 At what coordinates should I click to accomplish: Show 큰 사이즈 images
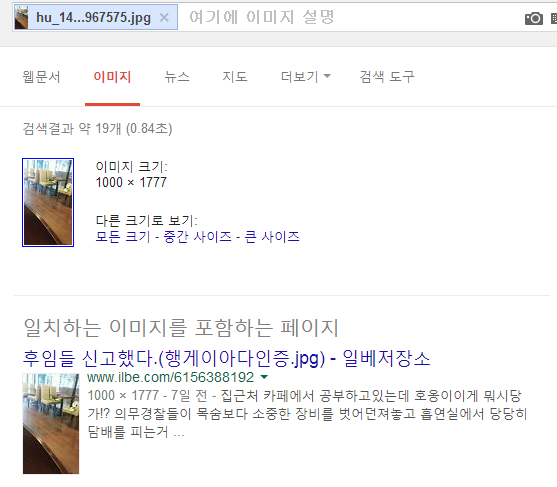pos(272,237)
